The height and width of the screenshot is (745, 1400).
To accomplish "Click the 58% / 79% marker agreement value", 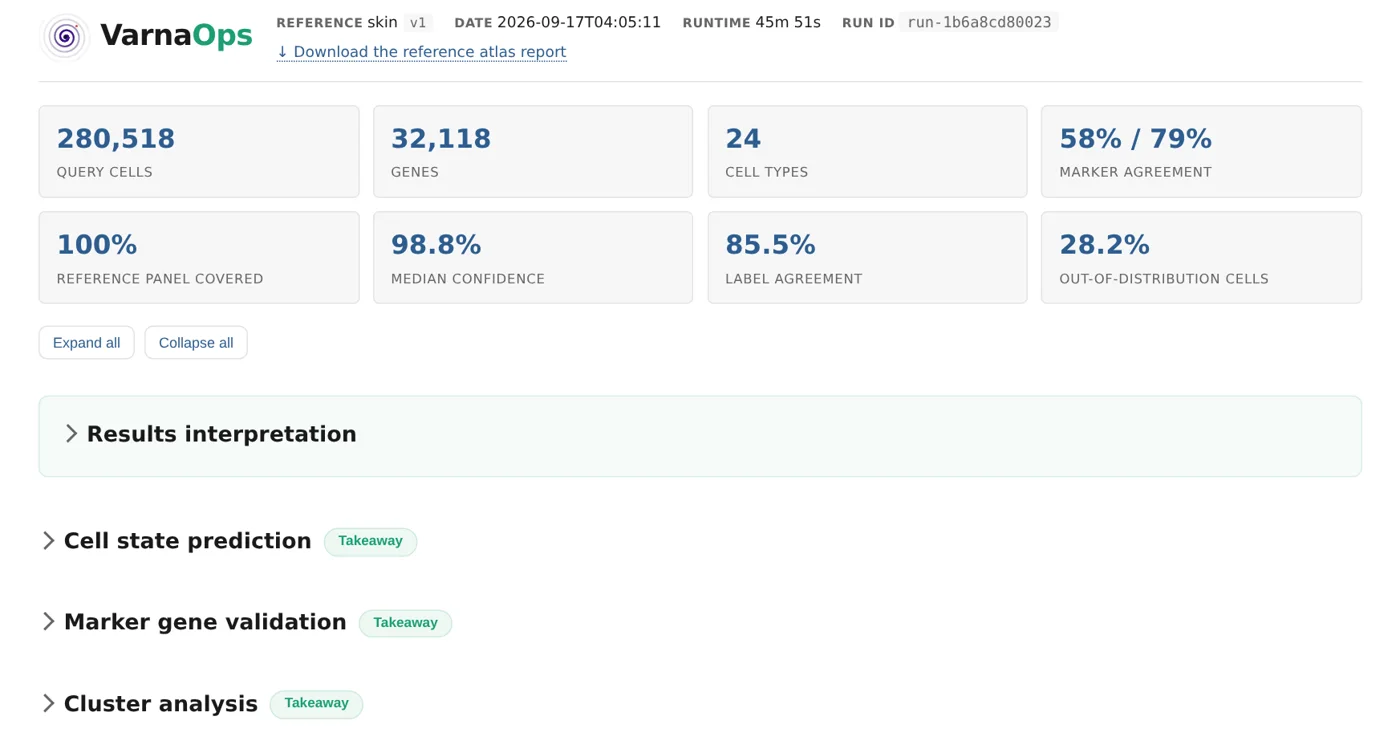I will point(1135,139).
